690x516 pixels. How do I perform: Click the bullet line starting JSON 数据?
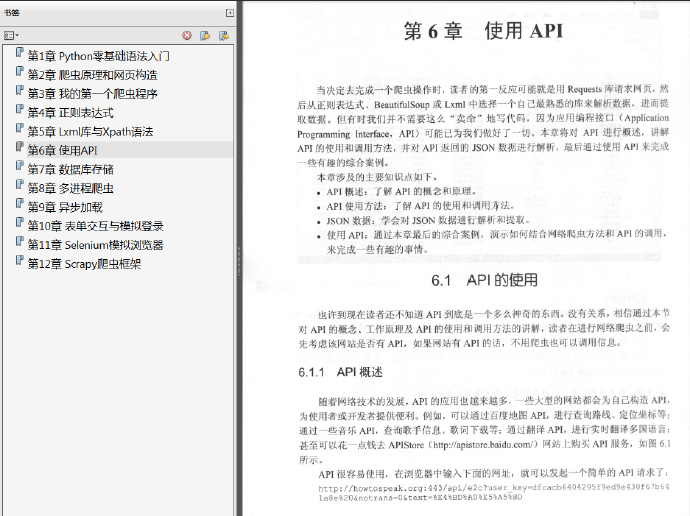(423, 220)
